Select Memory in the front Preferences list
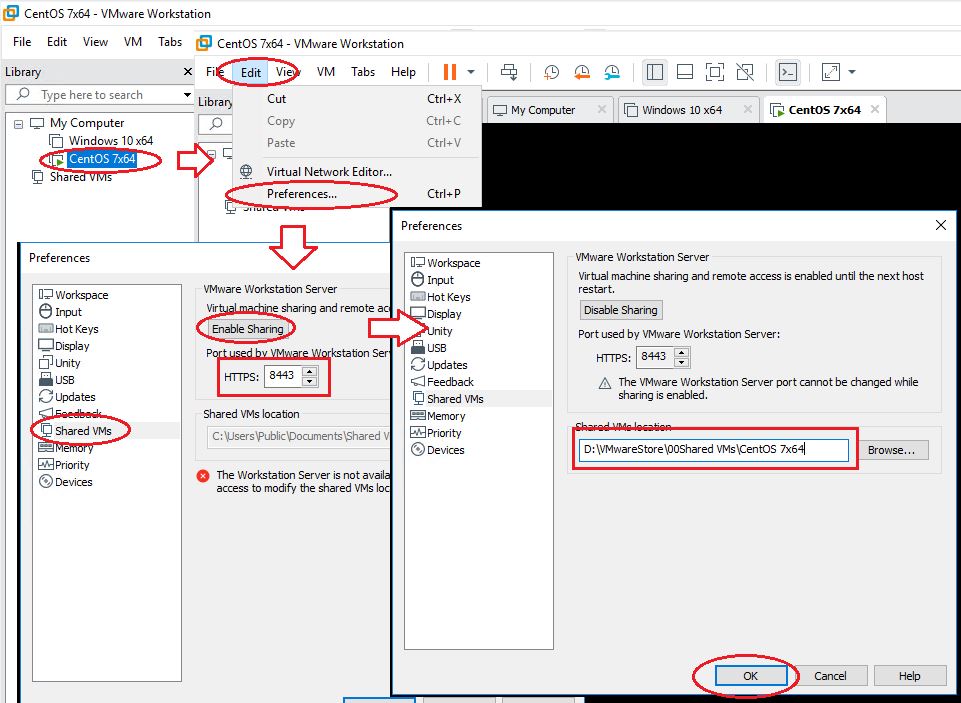Screen dimensions: 961x703 click(x=438, y=416)
